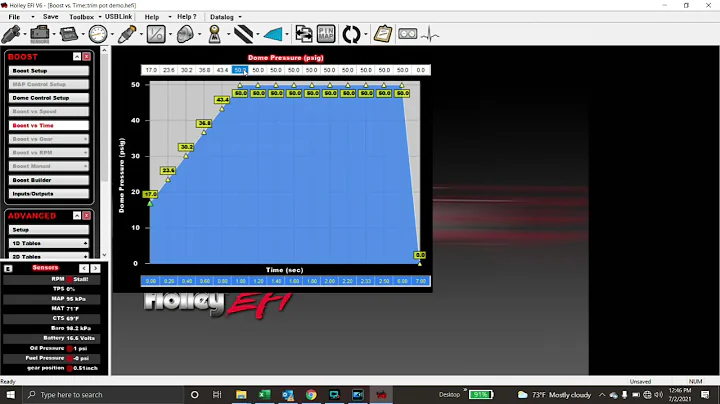Click the green 17.0 graph point marker
720x404 pixels.
(150, 203)
